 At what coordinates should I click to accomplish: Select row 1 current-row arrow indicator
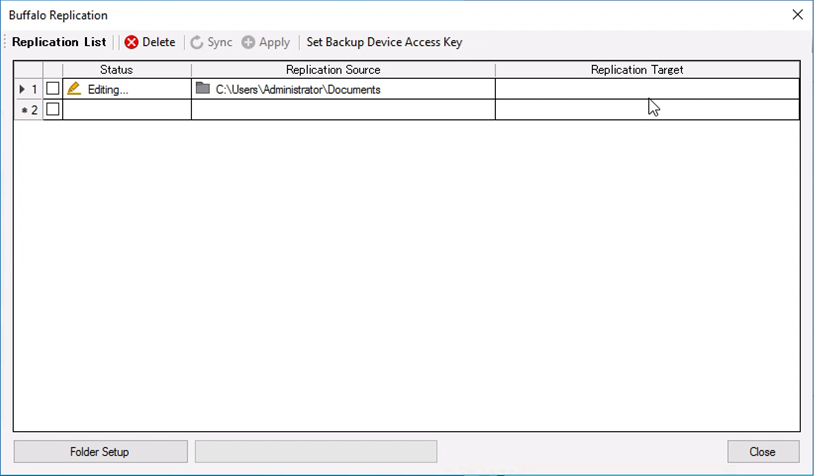coord(23,89)
